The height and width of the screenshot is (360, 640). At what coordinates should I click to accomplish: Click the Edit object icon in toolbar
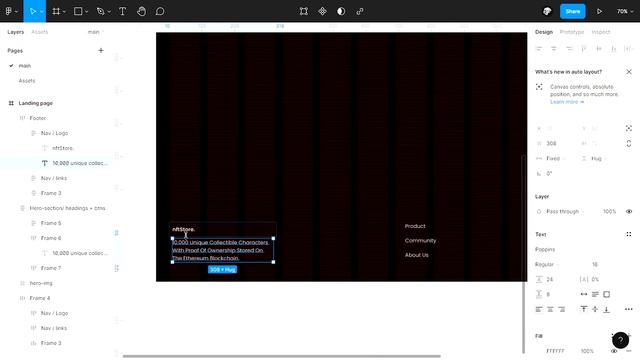click(x=304, y=11)
